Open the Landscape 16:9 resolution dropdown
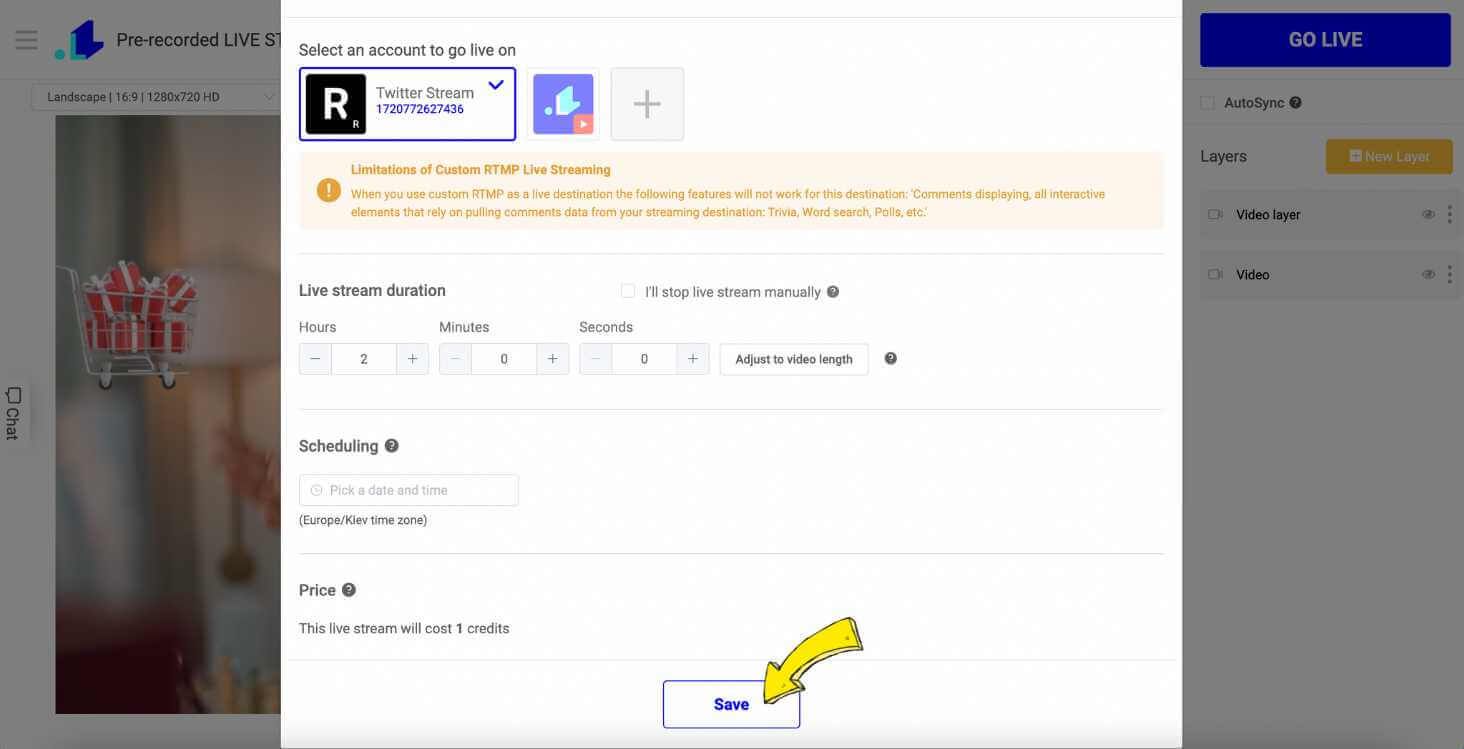The height and width of the screenshot is (749, 1464). 155,97
